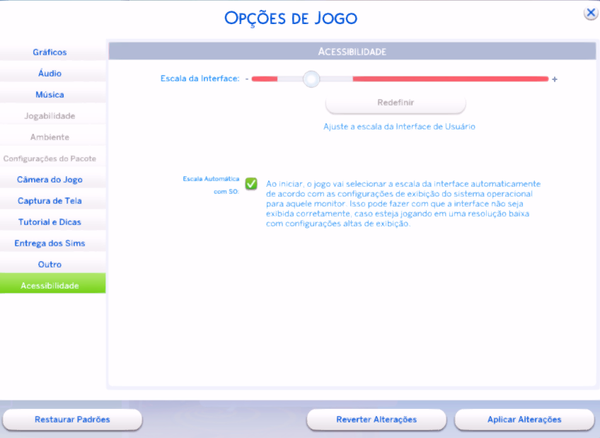The image size is (600, 438).
Task: Select the Música category
Action: 50,95
